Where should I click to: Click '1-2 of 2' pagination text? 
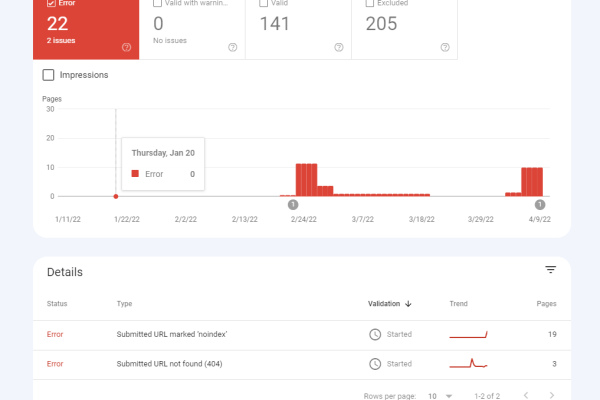tap(487, 396)
